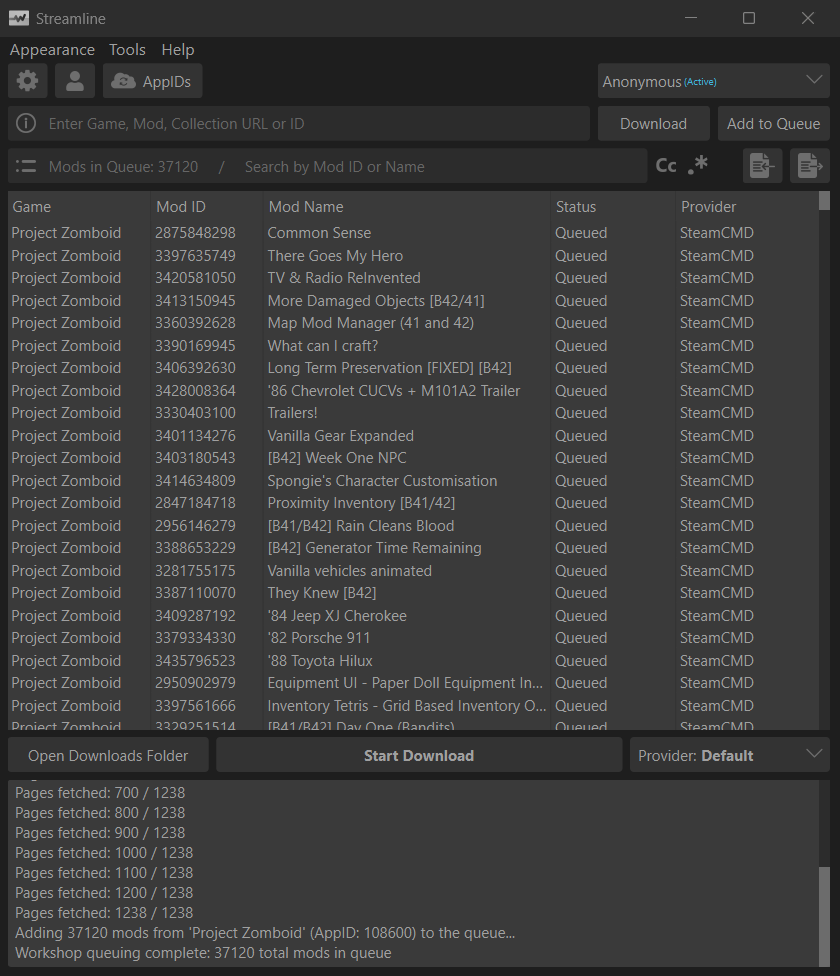Click the mod table scrollbar thumb
This screenshot has height=976, width=840.
click(x=824, y=201)
